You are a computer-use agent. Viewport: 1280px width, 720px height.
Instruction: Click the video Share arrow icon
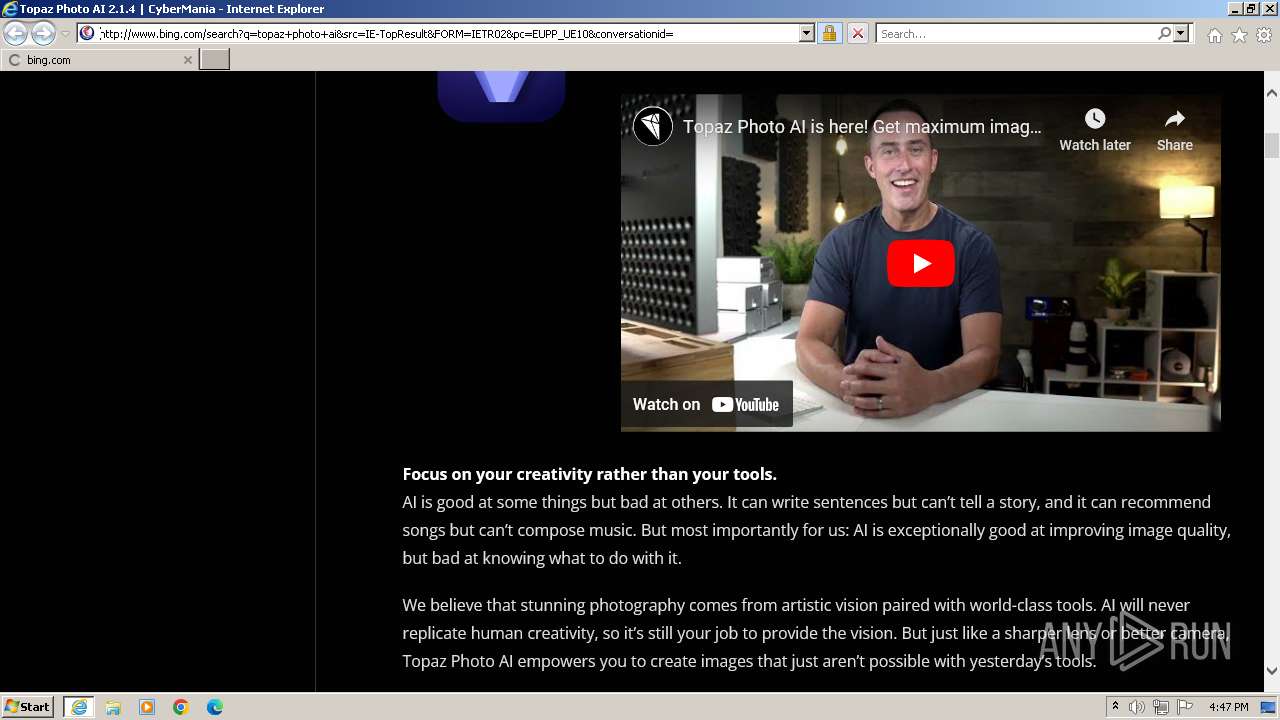point(1175,119)
